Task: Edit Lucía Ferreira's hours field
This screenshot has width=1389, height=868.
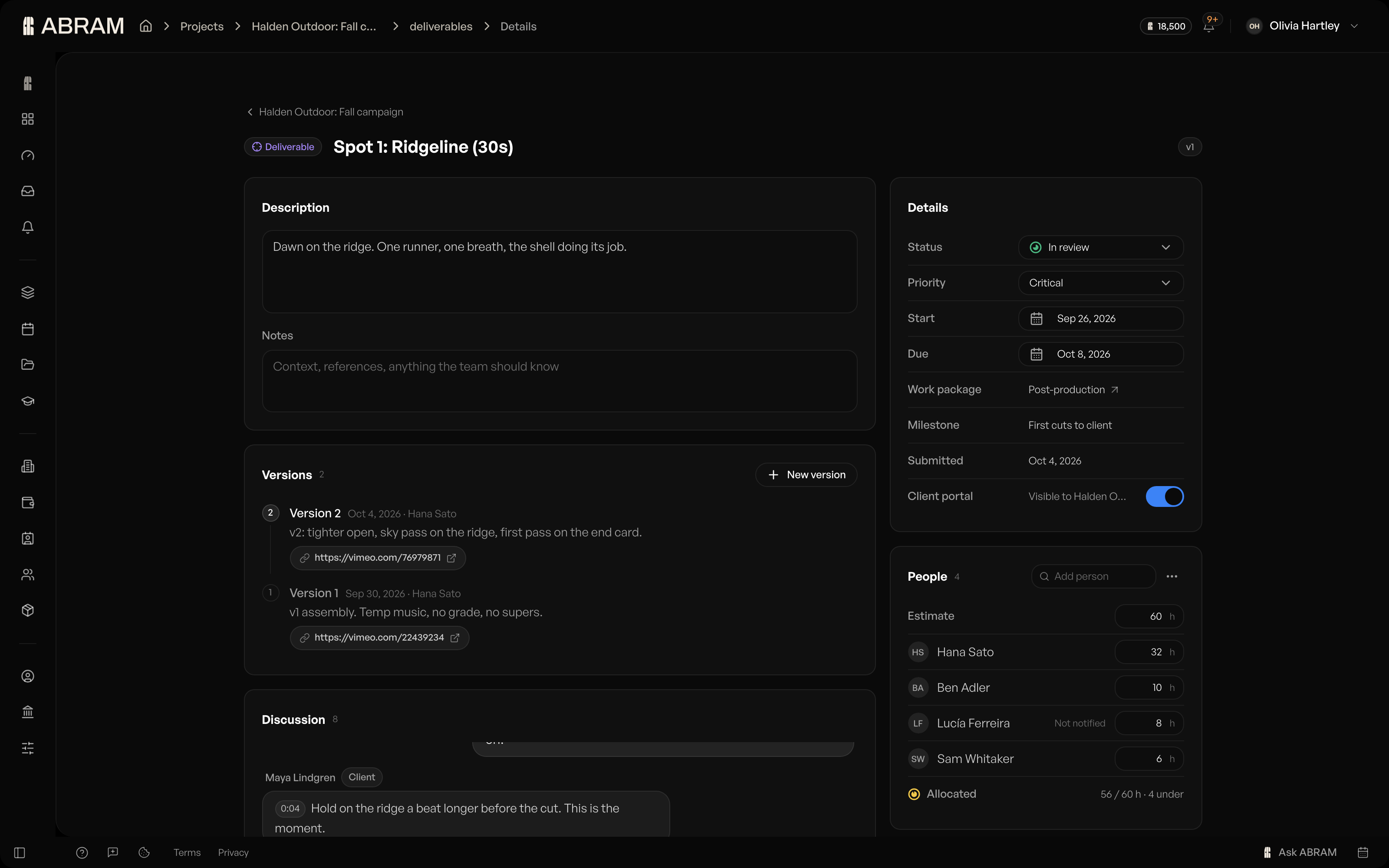Action: [x=1149, y=723]
